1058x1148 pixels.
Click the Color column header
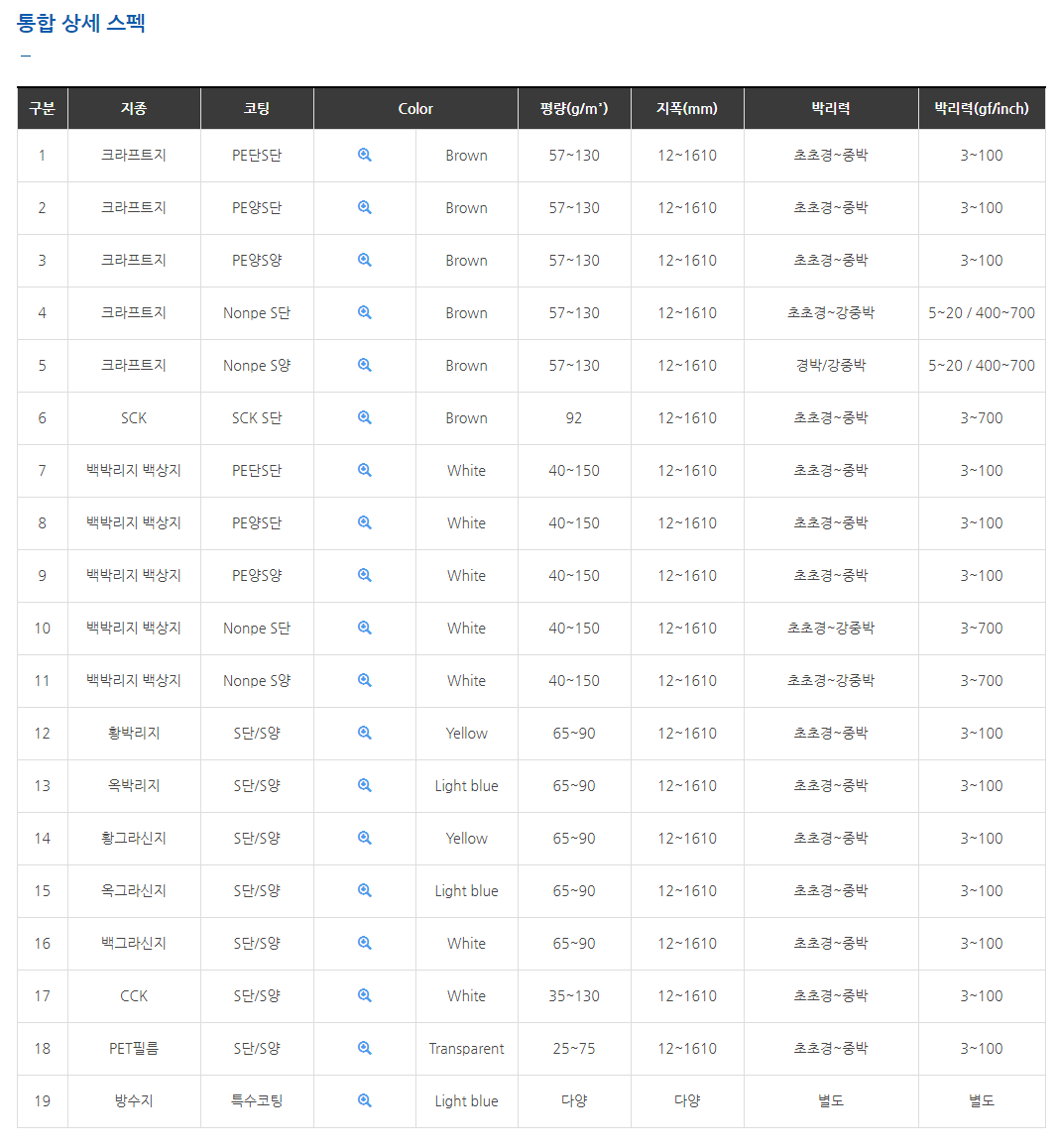415,109
